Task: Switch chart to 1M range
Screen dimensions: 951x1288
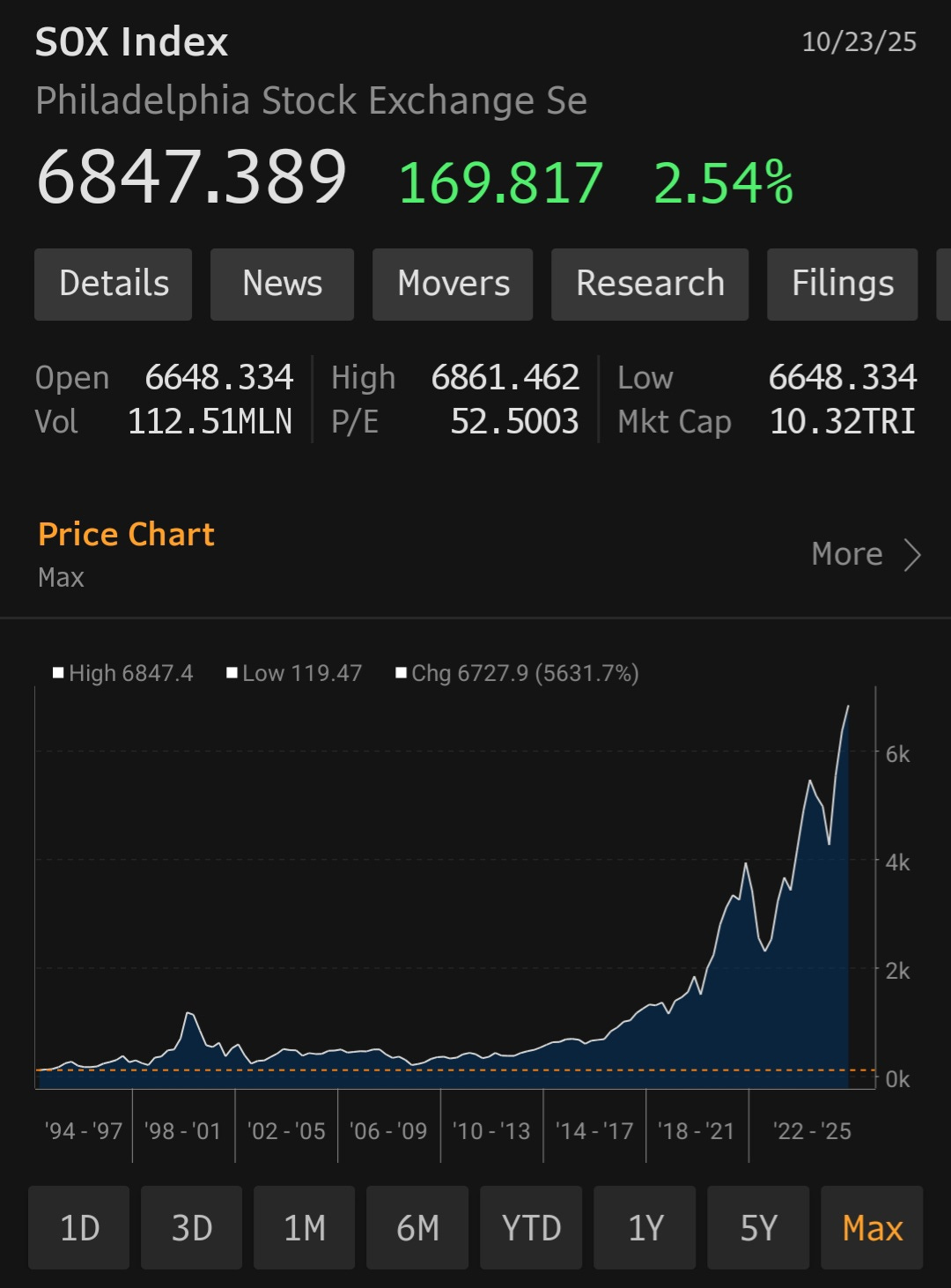Action: pos(305,1227)
